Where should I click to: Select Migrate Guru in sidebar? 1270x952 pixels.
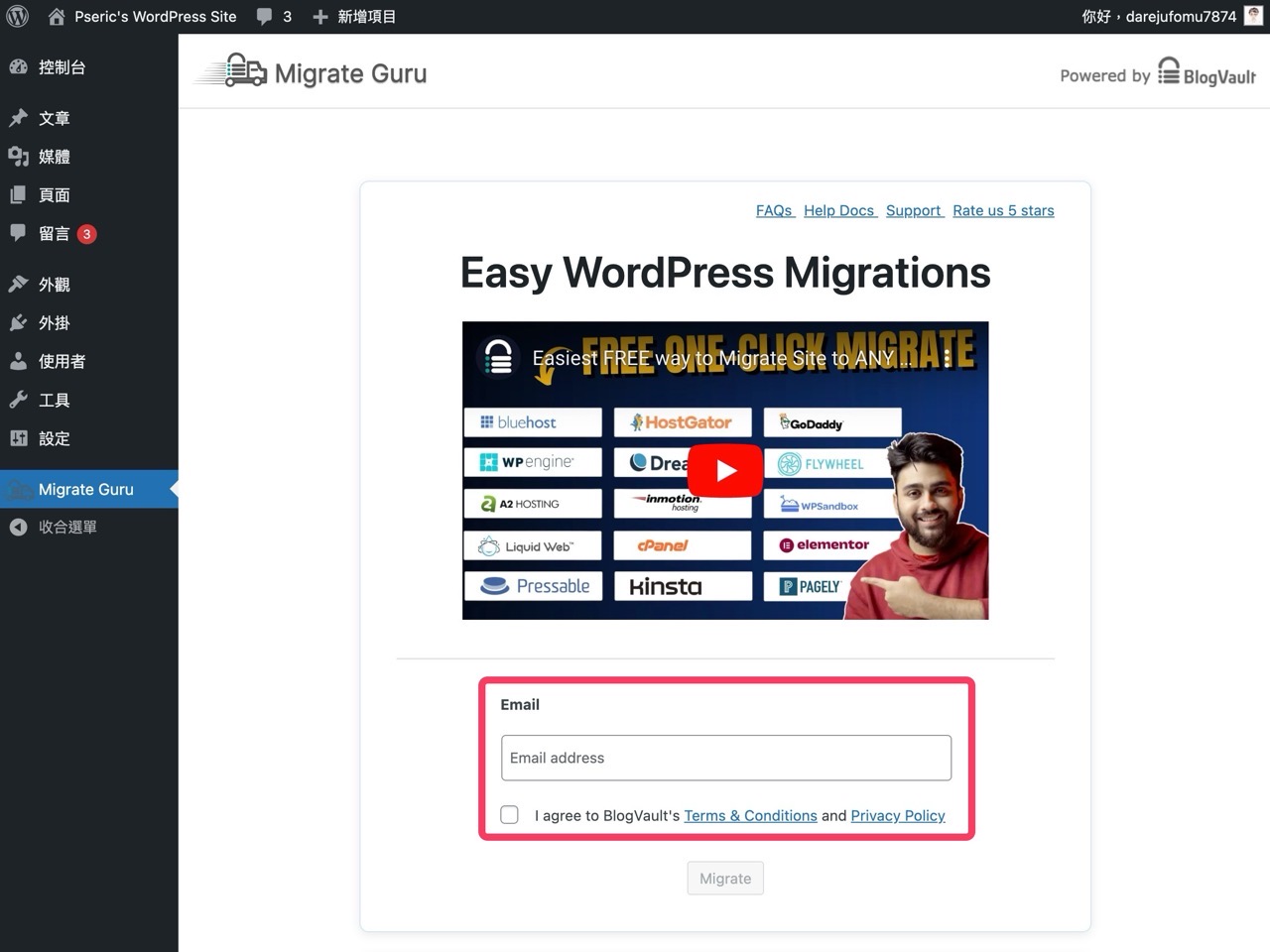point(89,489)
